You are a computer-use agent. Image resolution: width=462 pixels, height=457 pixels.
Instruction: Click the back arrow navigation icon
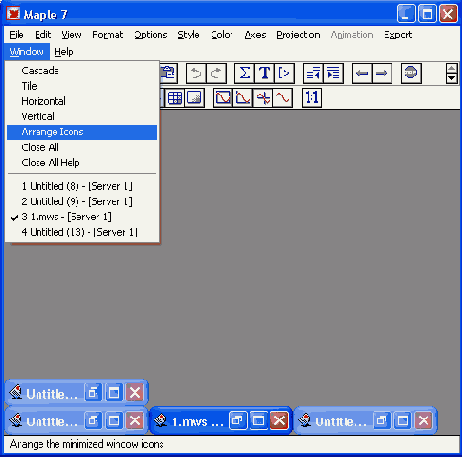(362, 73)
